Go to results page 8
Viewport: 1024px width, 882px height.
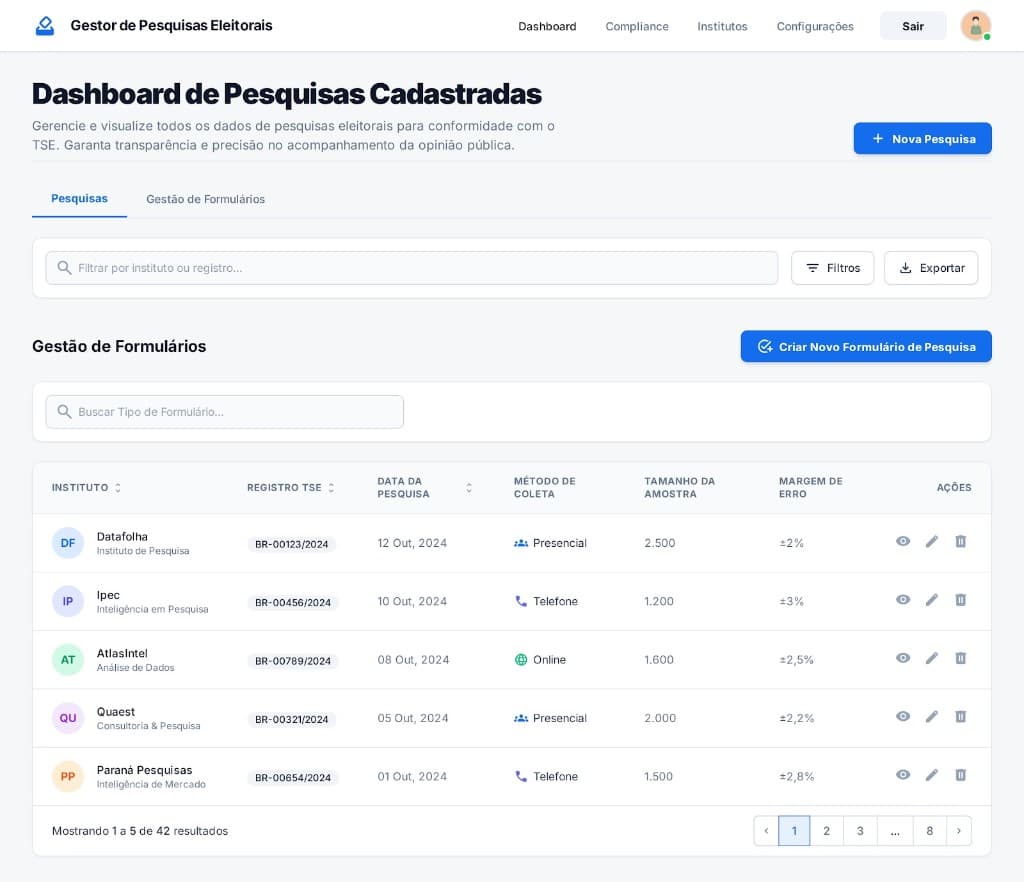929,831
